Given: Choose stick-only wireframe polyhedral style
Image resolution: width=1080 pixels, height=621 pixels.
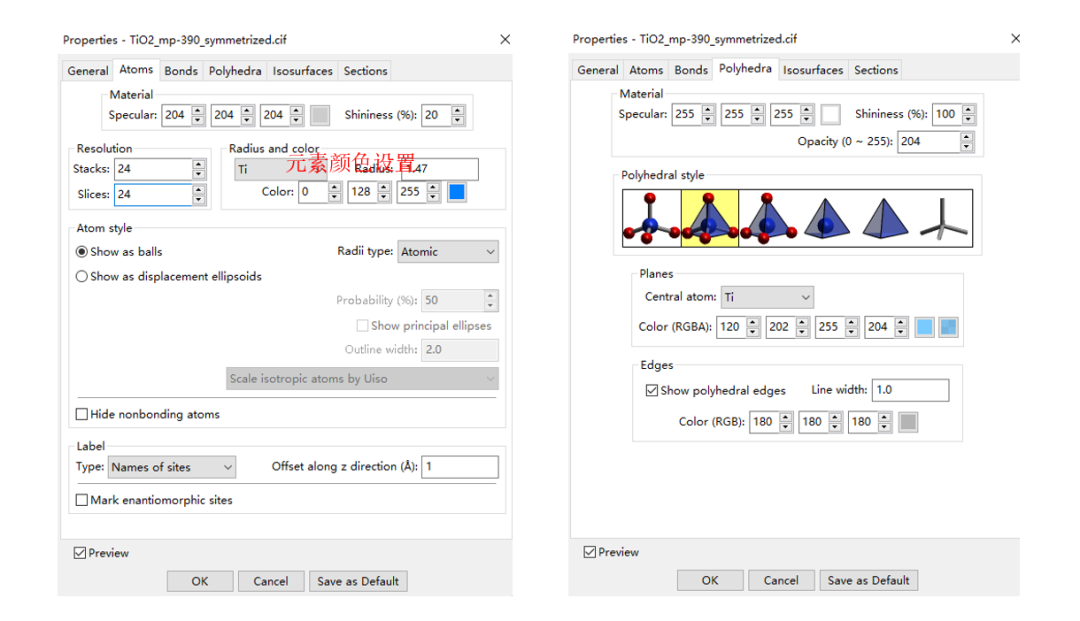Looking at the screenshot, I should pos(944,219).
